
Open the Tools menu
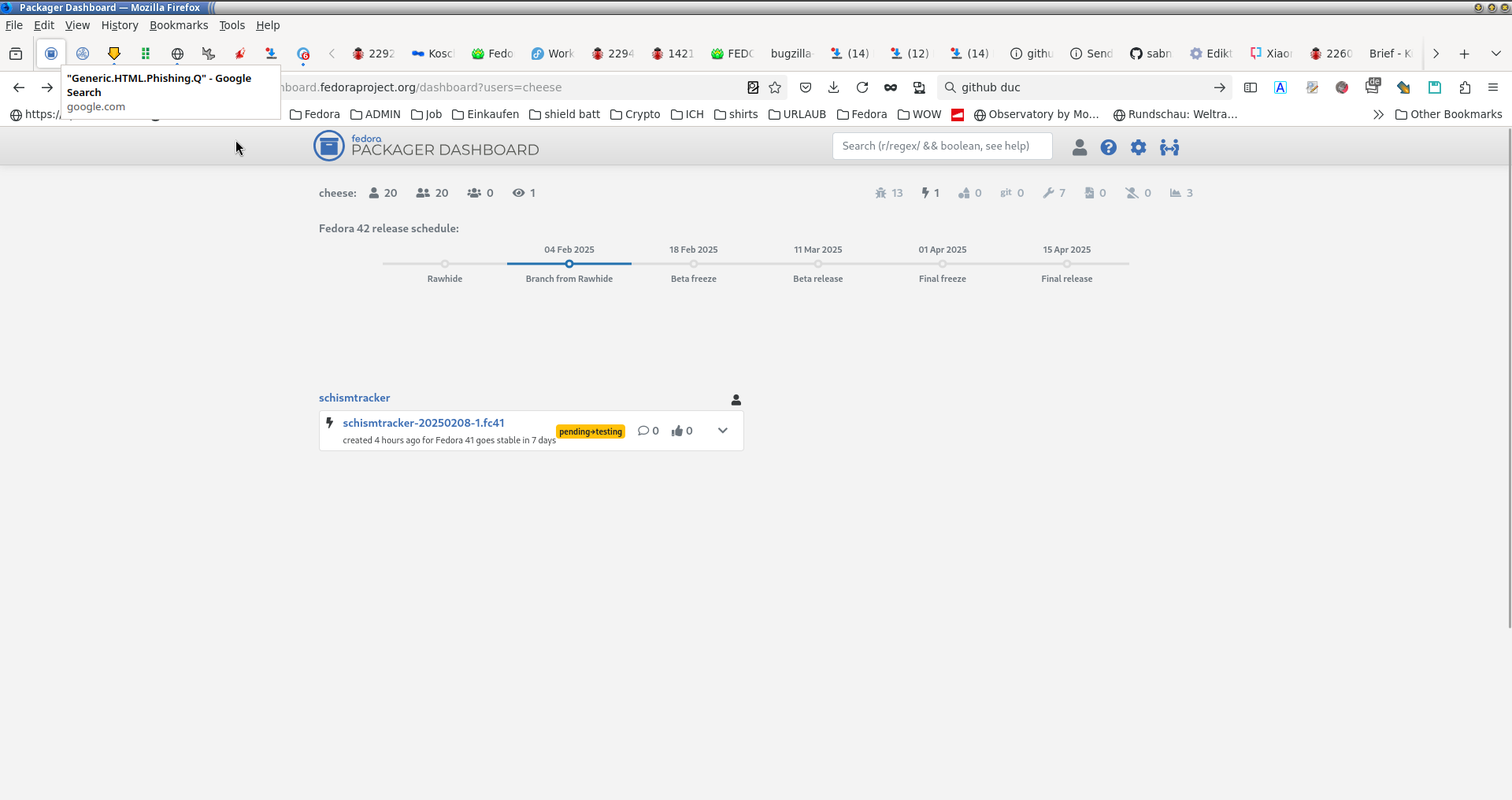[232, 25]
